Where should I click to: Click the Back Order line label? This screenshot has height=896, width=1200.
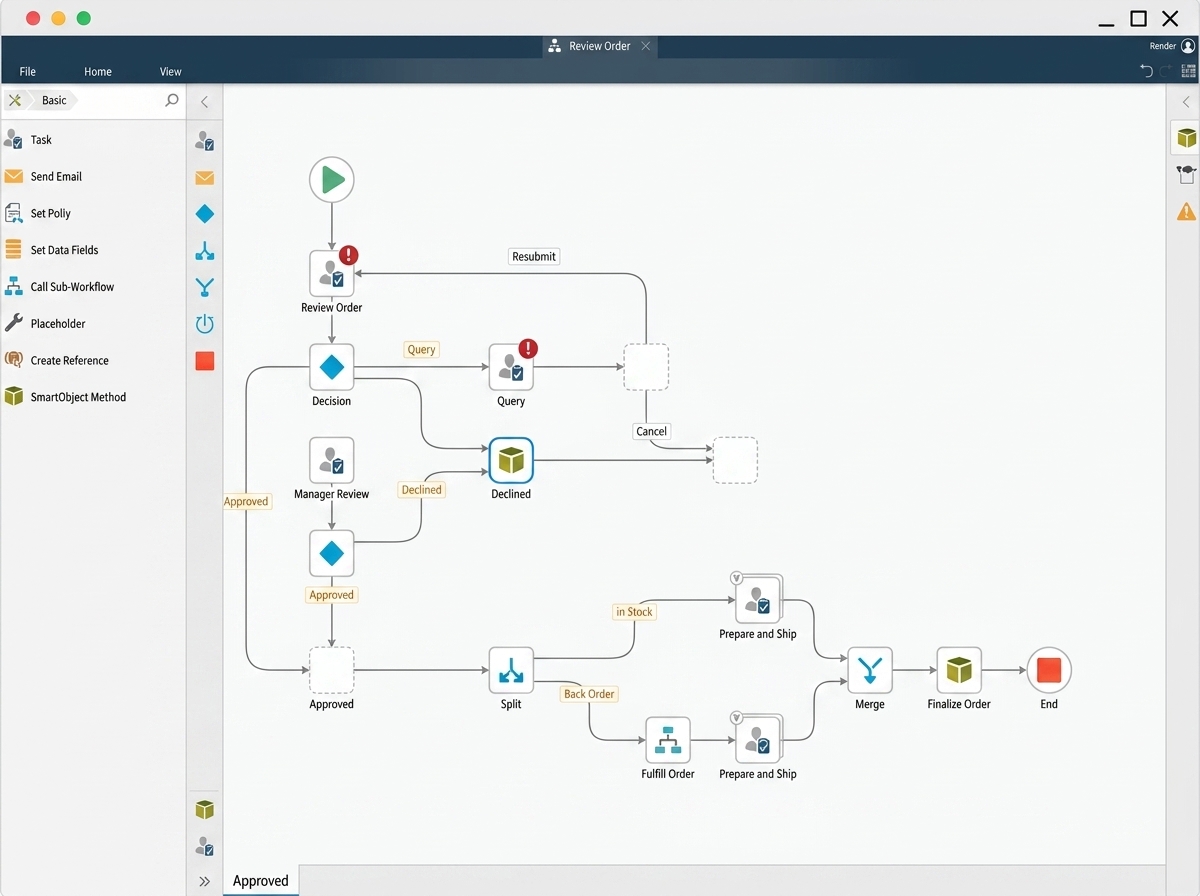tap(589, 694)
